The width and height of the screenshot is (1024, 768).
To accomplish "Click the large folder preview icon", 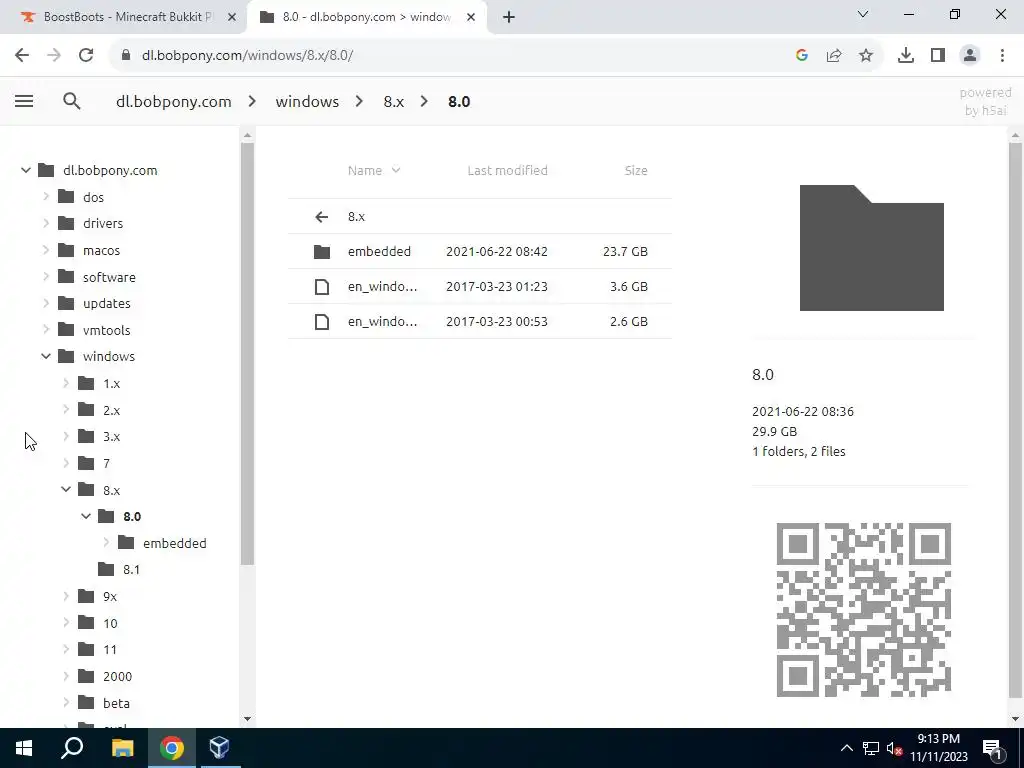I will click(871, 248).
